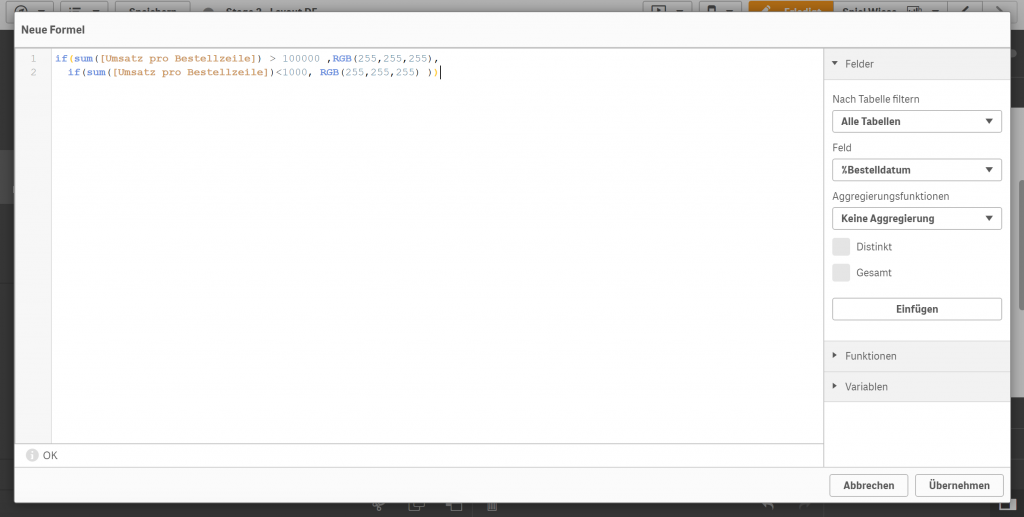The height and width of the screenshot is (517, 1024).
Task: Open the Feld dropdown showing %Bestelldatum
Action: click(x=916, y=170)
